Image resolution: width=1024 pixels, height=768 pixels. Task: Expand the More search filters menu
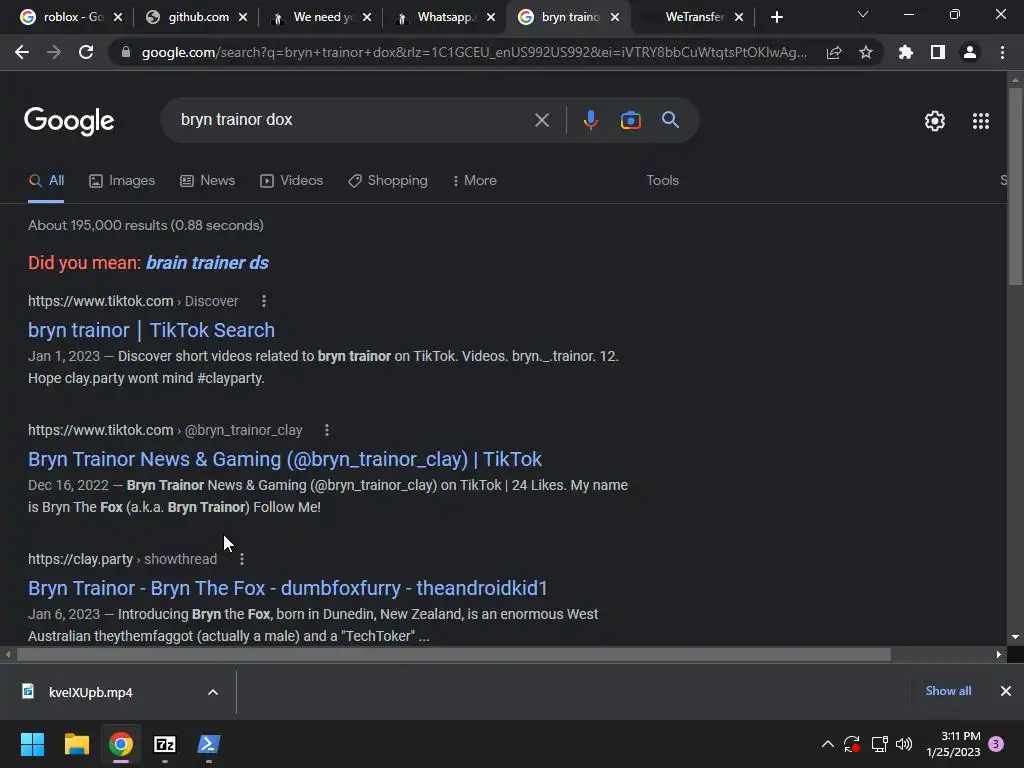[x=475, y=181]
